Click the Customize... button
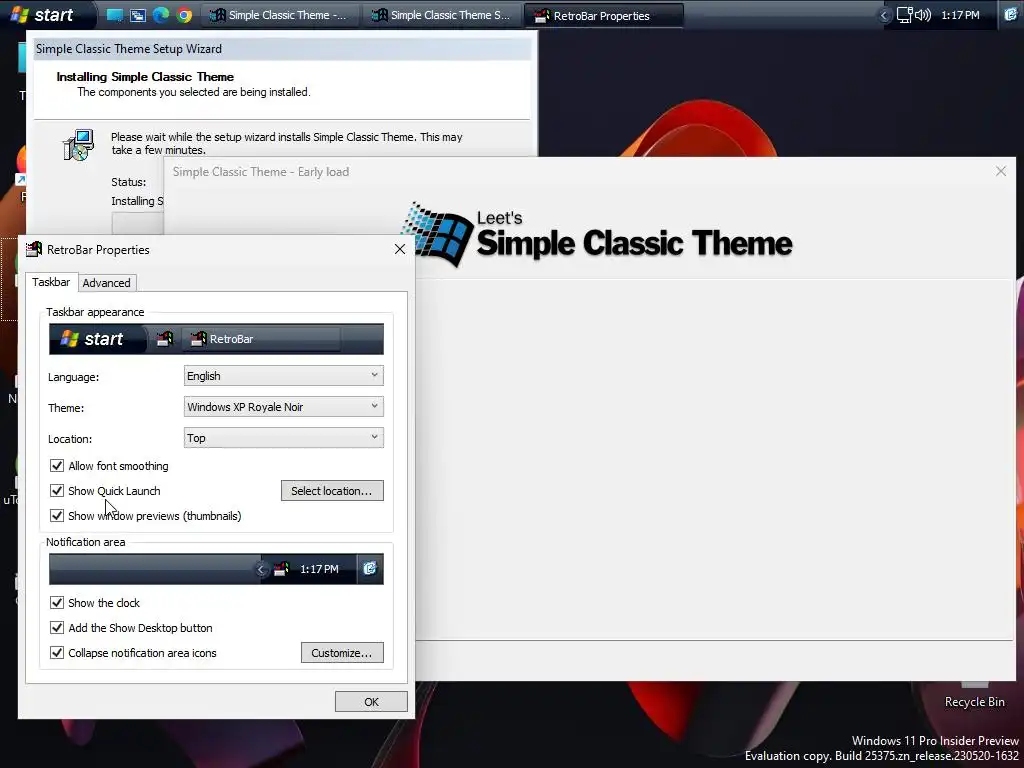The image size is (1024, 768). point(342,652)
